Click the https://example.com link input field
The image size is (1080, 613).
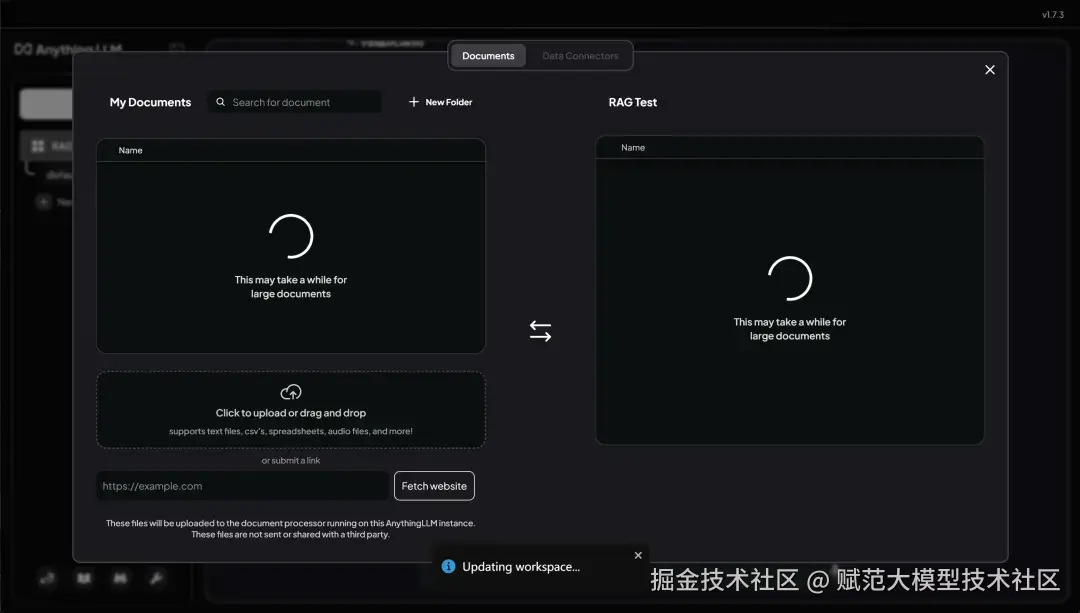(242, 485)
